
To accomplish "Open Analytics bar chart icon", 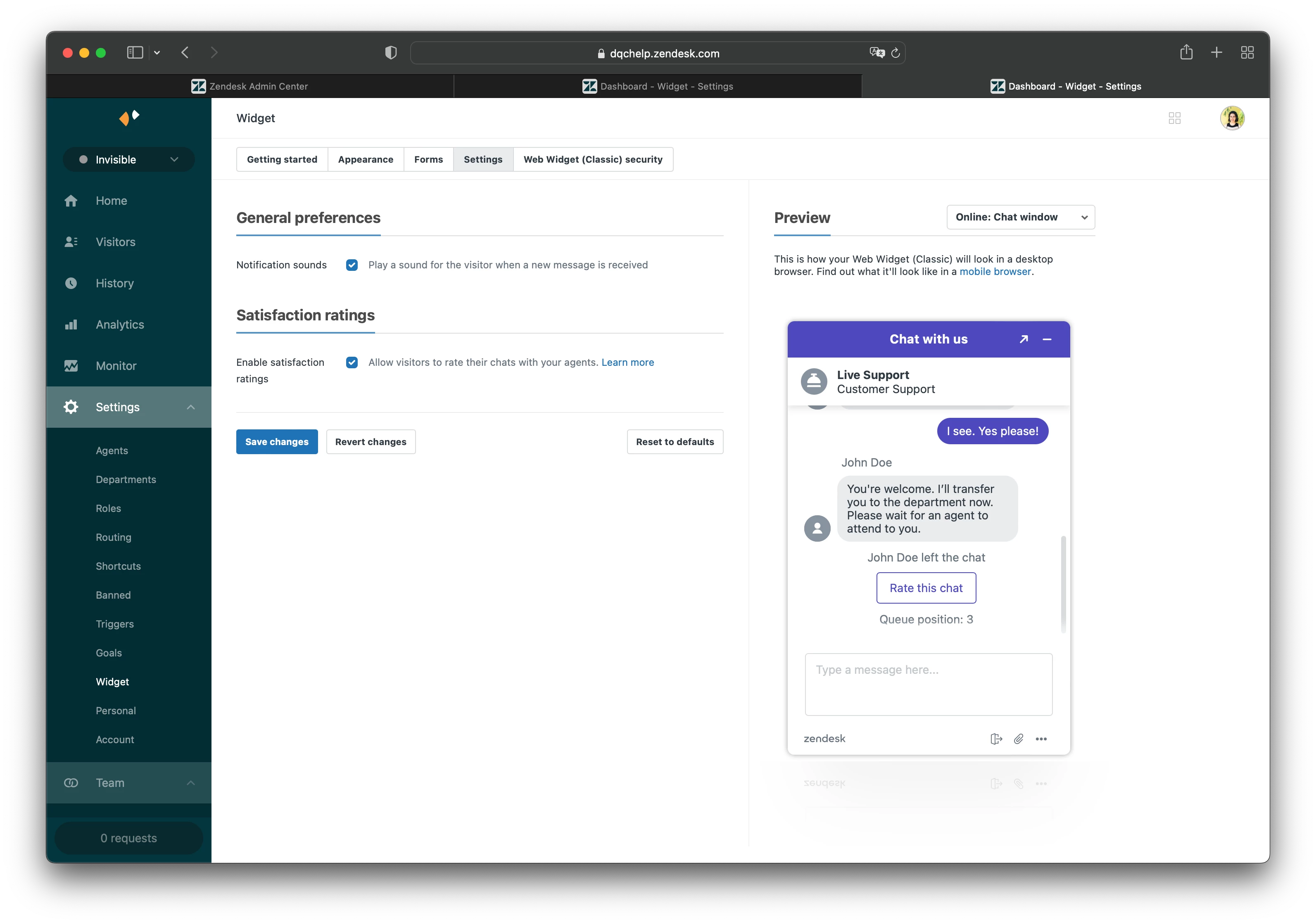I will click(x=71, y=325).
